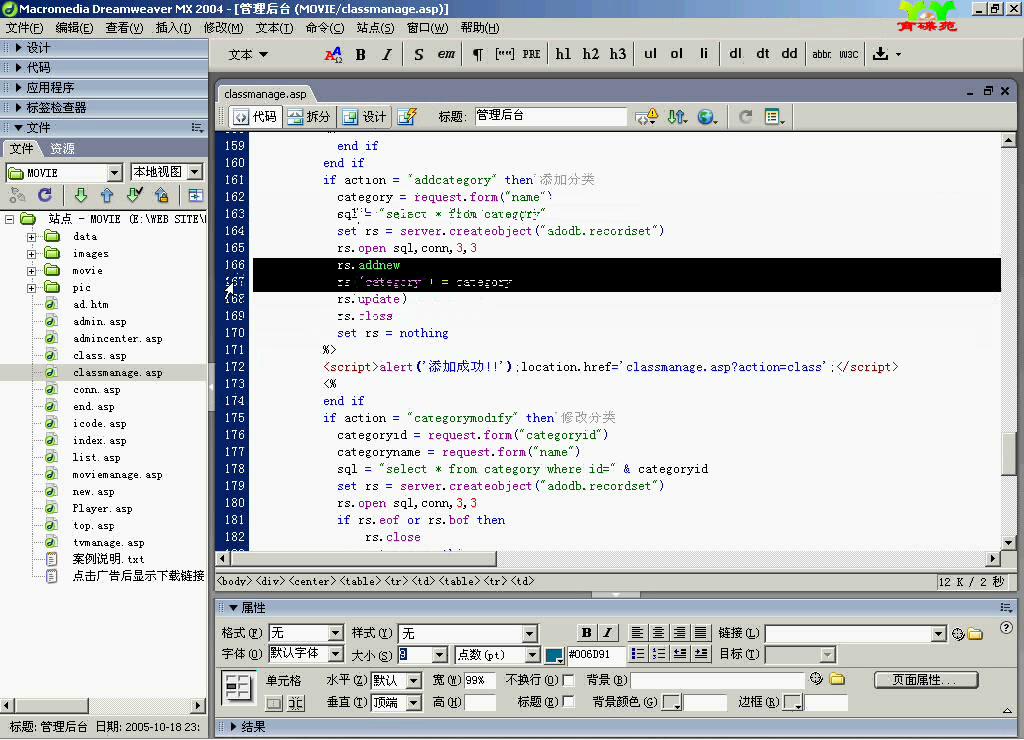Insert Heading 3 (h3) tag
This screenshot has width=1024, height=740.
coord(618,55)
